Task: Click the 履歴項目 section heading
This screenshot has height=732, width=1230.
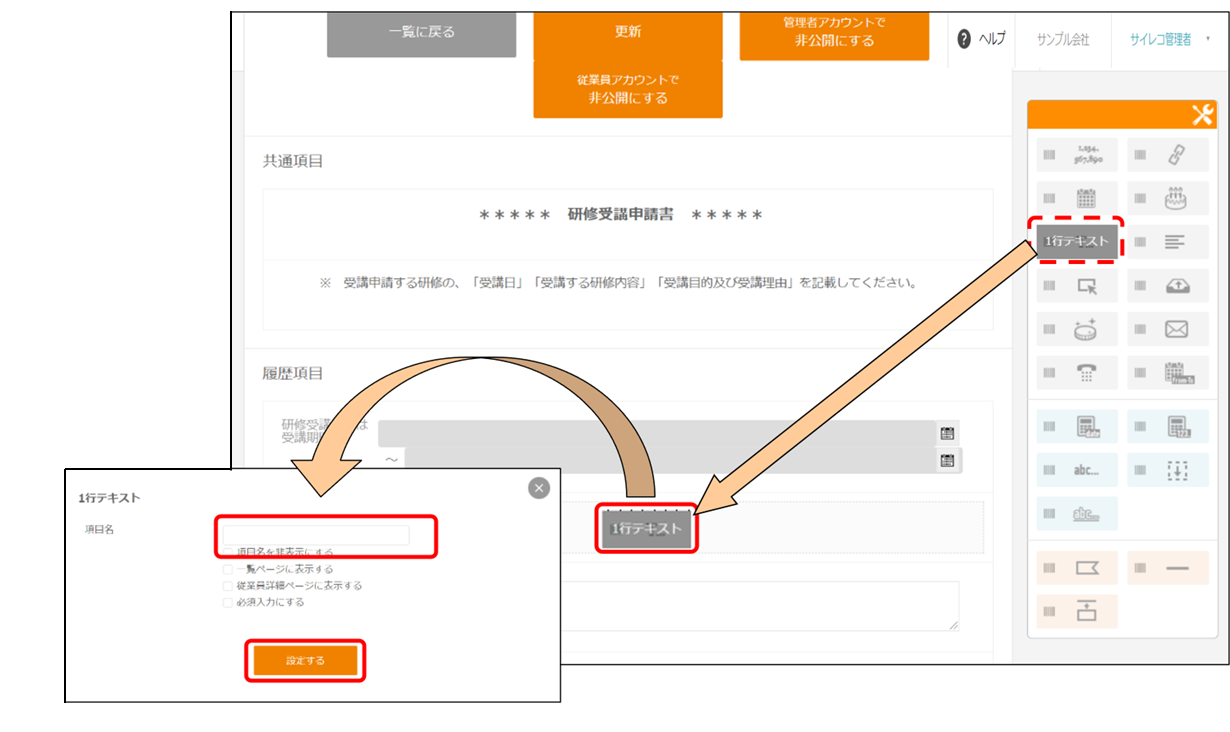Action: click(x=293, y=373)
